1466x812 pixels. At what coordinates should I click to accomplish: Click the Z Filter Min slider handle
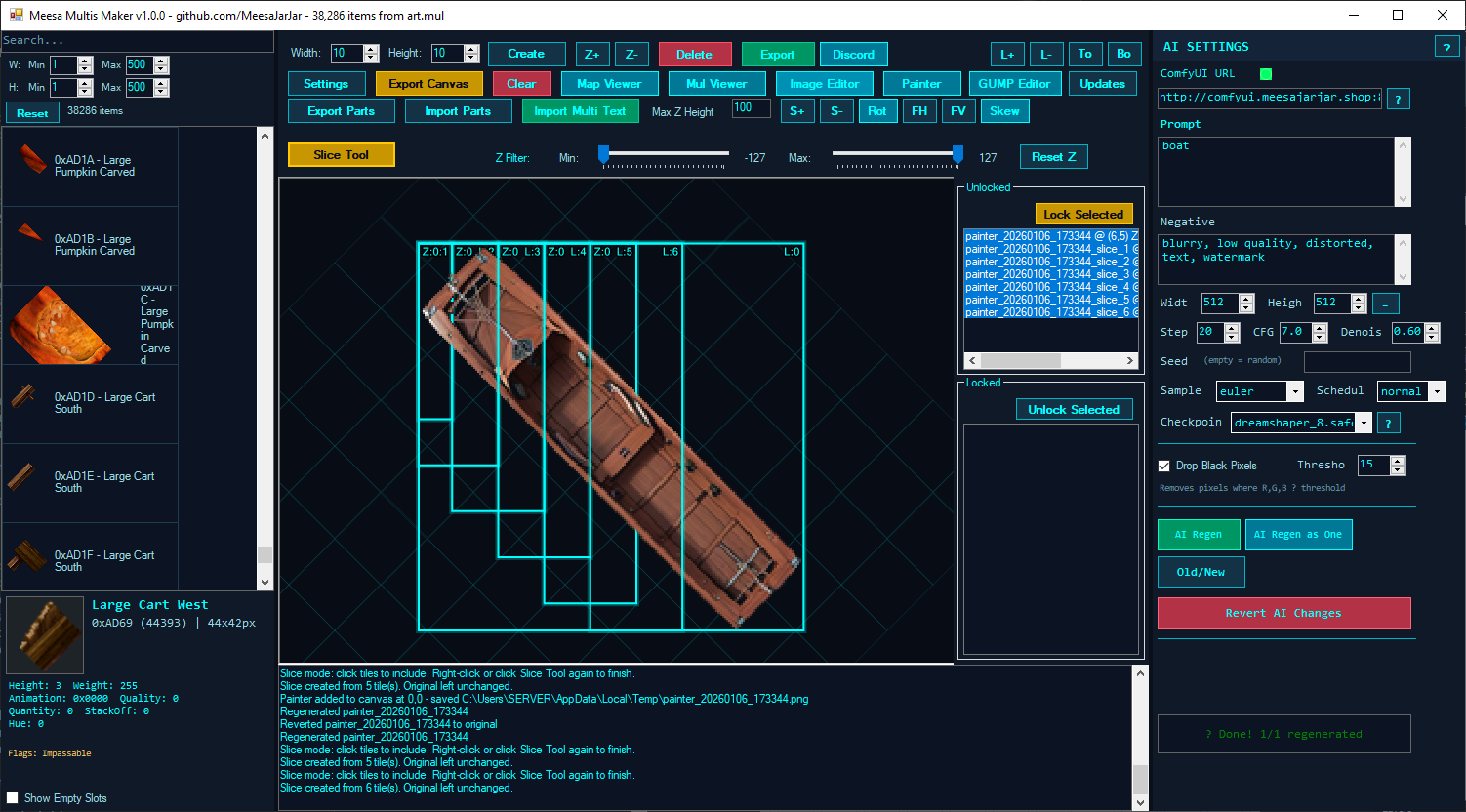tap(604, 154)
